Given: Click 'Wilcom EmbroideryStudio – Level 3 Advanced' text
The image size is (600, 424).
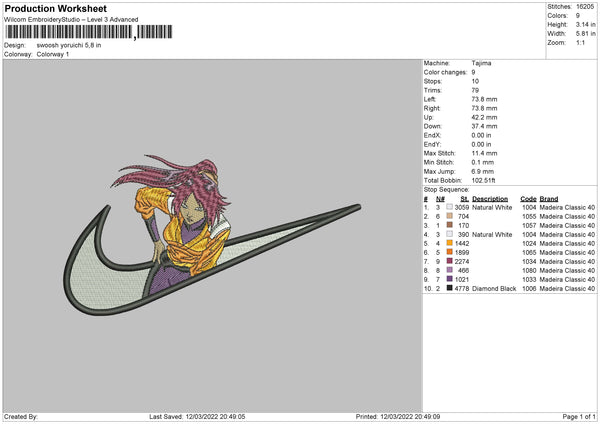Looking at the screenshot, I should (71, 20).
